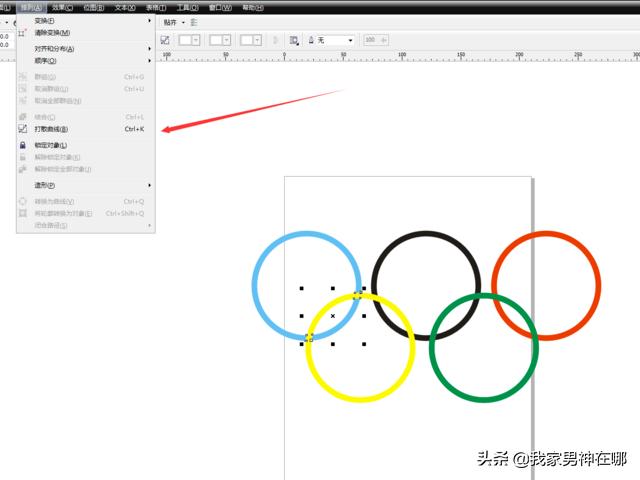Open the 表格(T) menu
Screen dimensions: 640x480
pyautogui.click(x=156, y=7)
